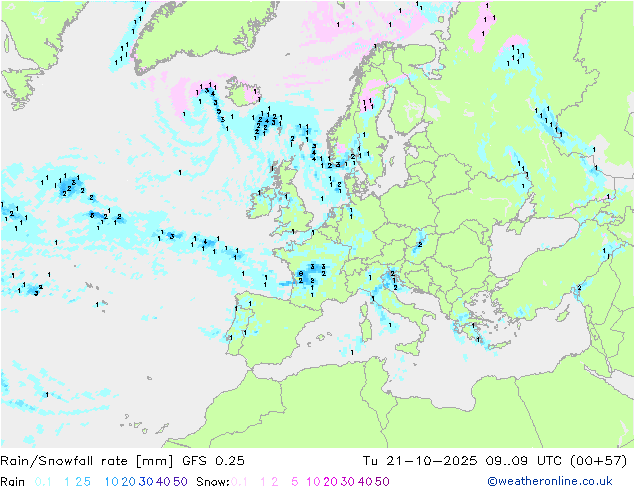Click the "Snow:" legend label
This screenshot has width=634, height=490.
coord(213,482)
